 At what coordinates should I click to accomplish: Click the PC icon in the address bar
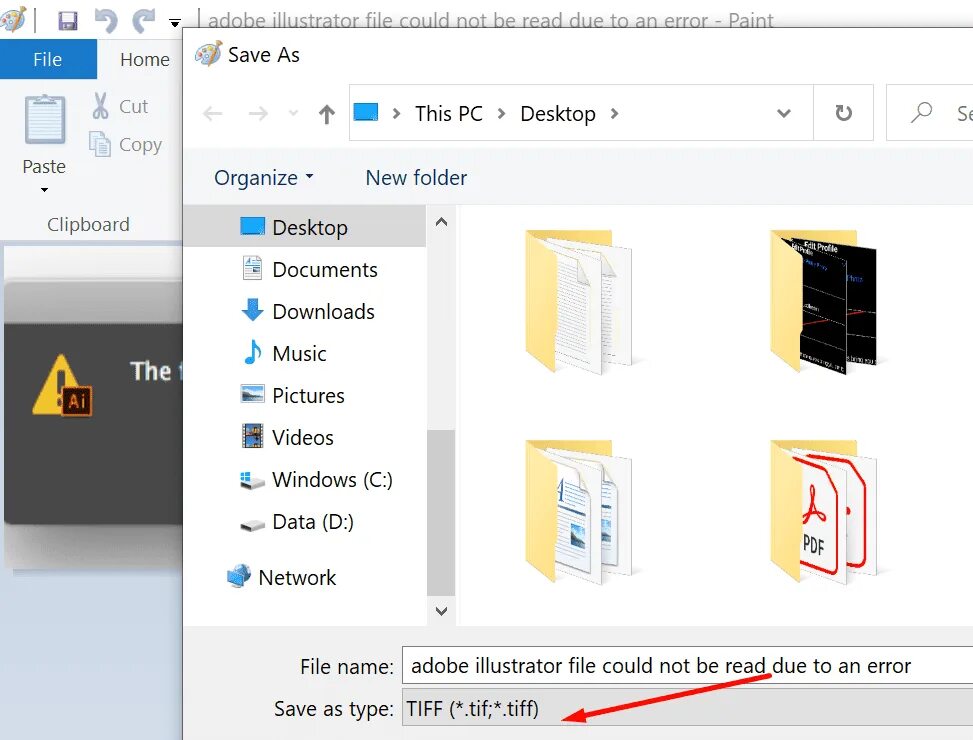pyautogui.click(x=366, y=112)
